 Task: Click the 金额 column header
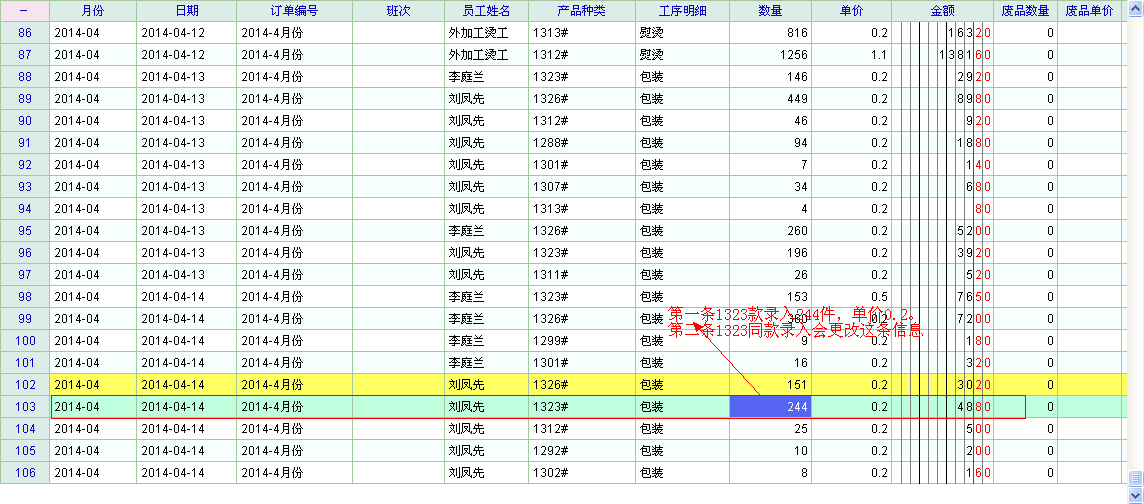942,11
